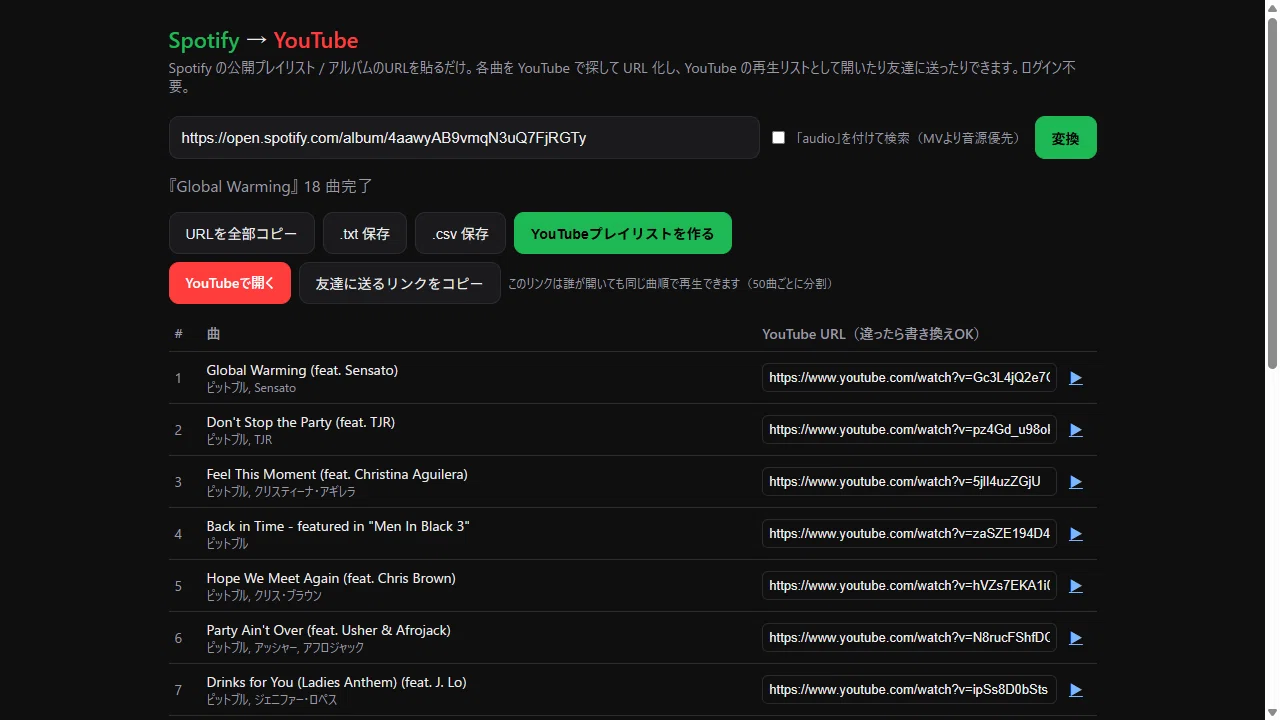Play the Global Warming track on YouTube

1076,378
